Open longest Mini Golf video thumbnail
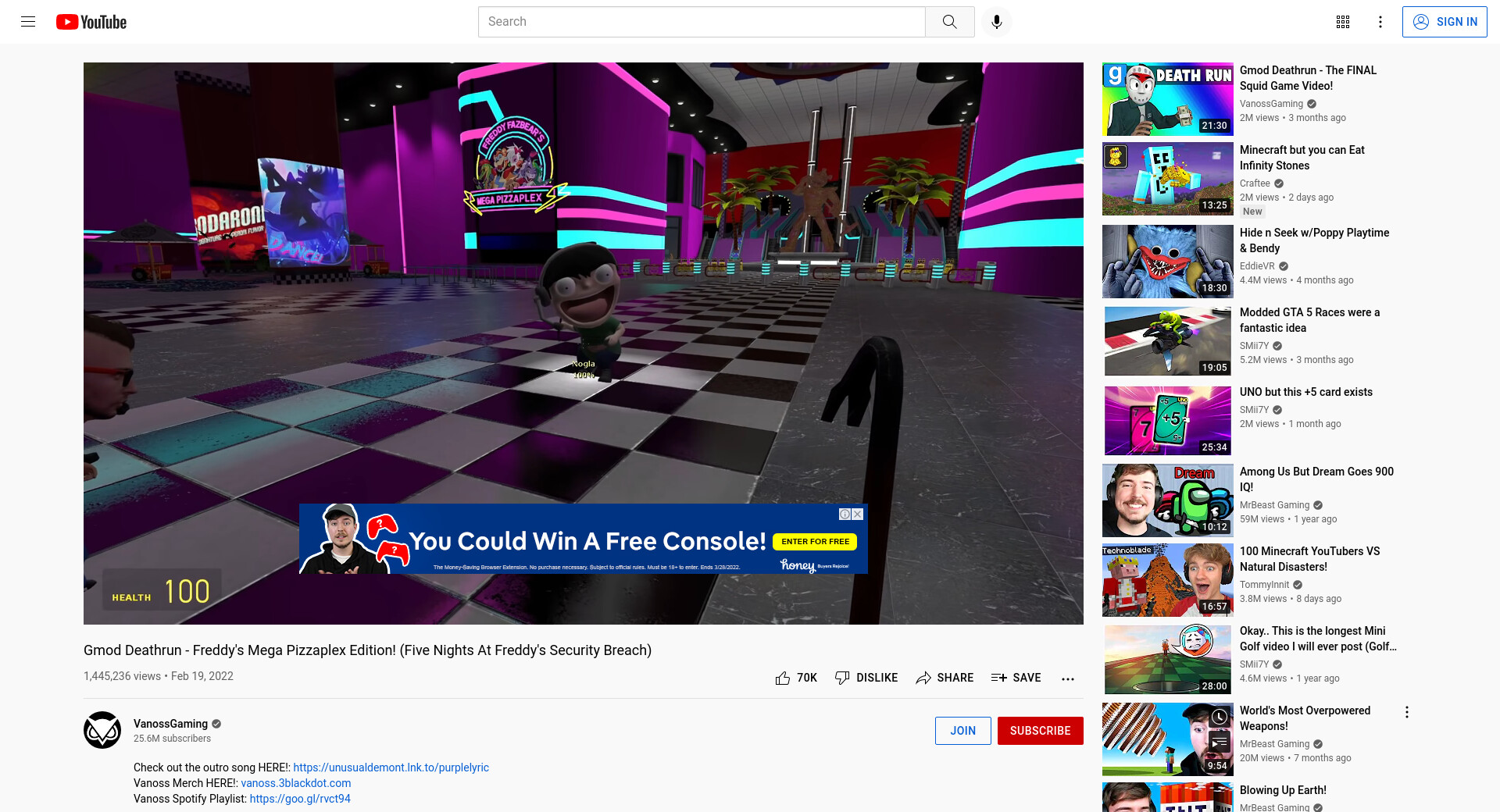The height and width of the screenshot is (812, 1500). 1168,660
